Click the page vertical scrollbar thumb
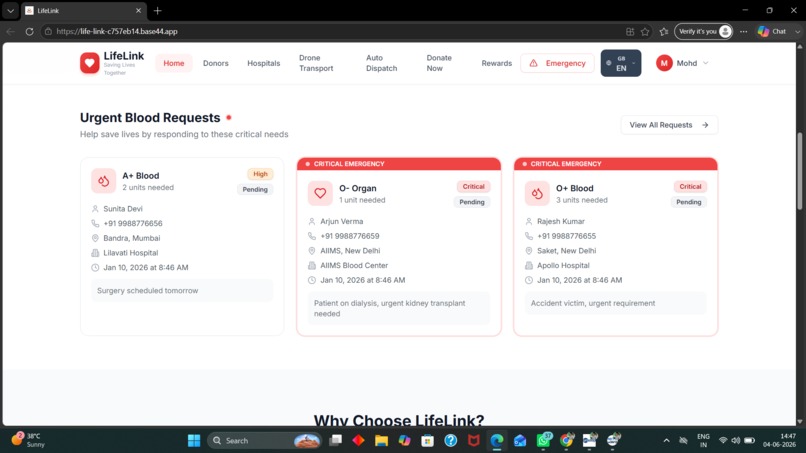This screenshot has width=806, height=453. (800, 171)
